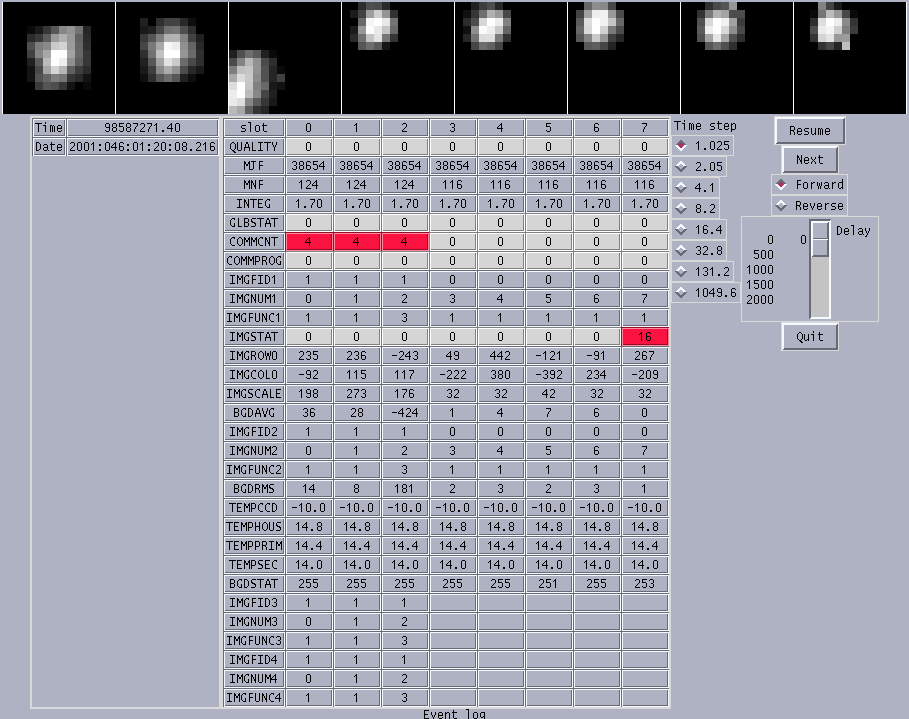Screen dimensions: 909x719
Task: Click the TEMPCCD row label
Action: pos(254,508)
